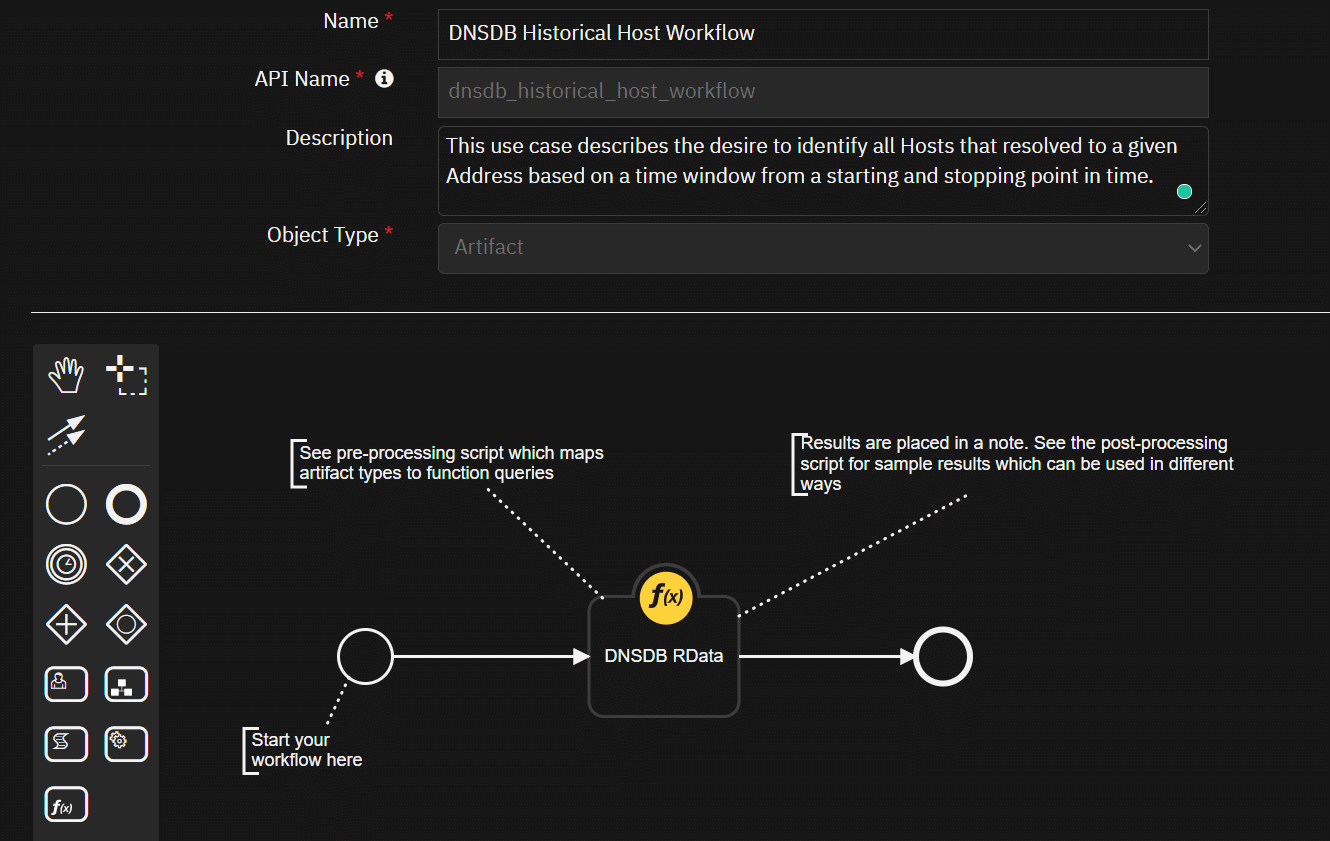Choose the user task palette icon
This screenshot has height=841, width=1330.
coord(66,684)
